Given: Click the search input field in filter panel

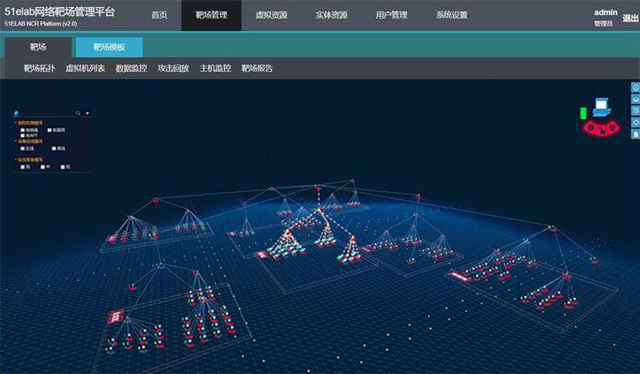Looking at the screenshot, I should [47, 113].
